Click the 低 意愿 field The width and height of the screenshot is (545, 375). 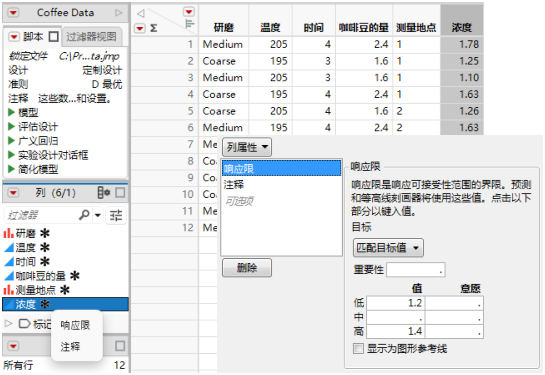(454, 303)
